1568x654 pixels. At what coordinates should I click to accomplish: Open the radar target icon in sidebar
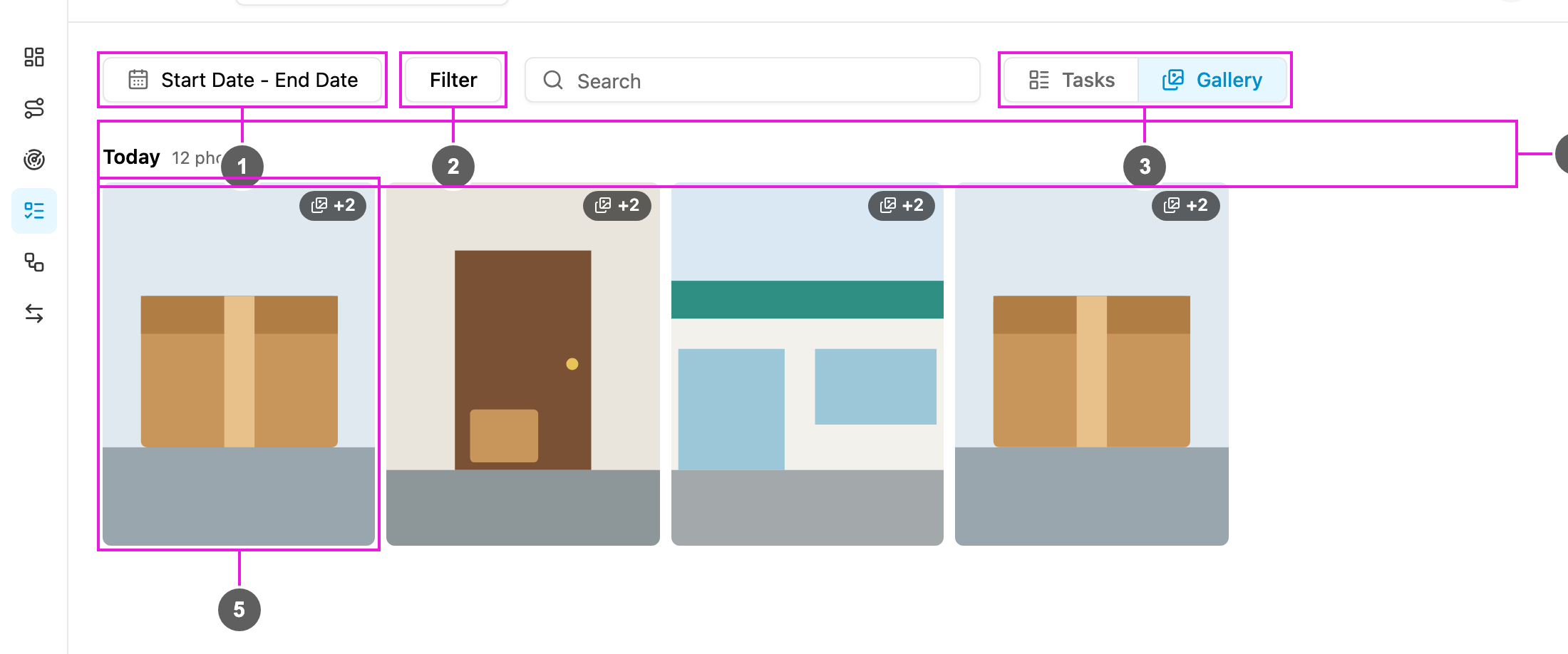[x=34, y=160]
